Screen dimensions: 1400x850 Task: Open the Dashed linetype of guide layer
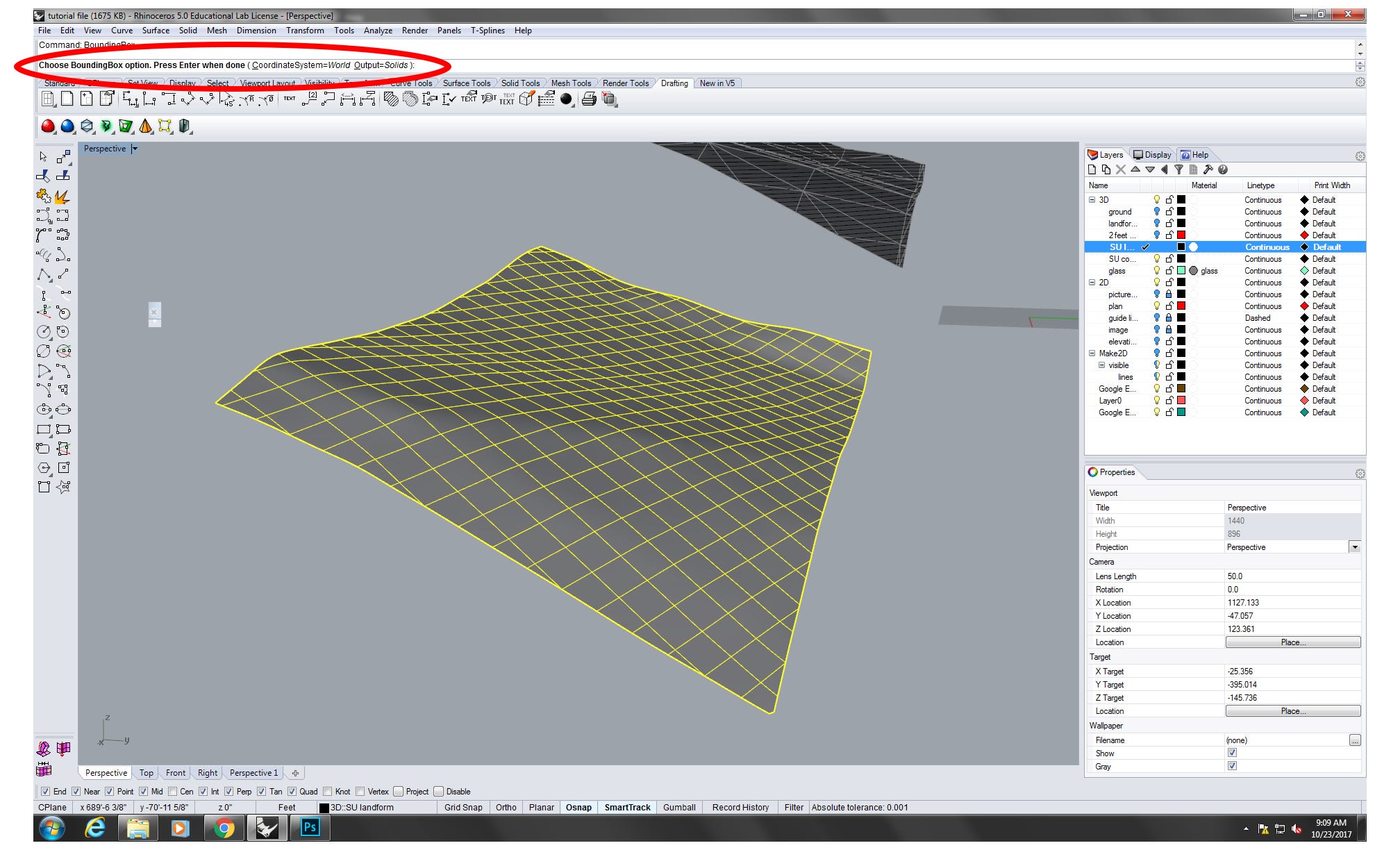pyautogui.click(x=1258, y=318)
